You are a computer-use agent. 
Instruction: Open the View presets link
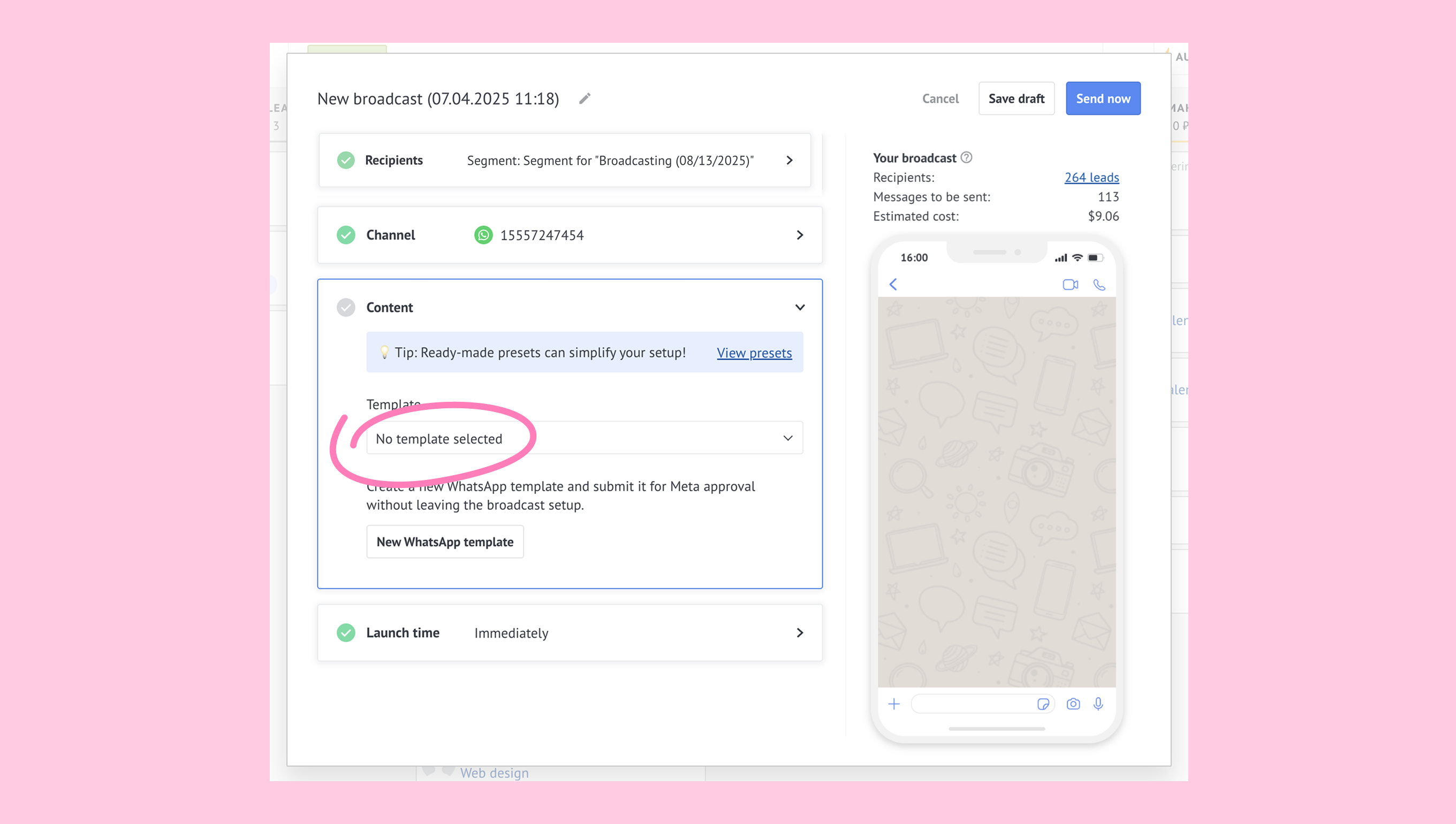point(754,353)
